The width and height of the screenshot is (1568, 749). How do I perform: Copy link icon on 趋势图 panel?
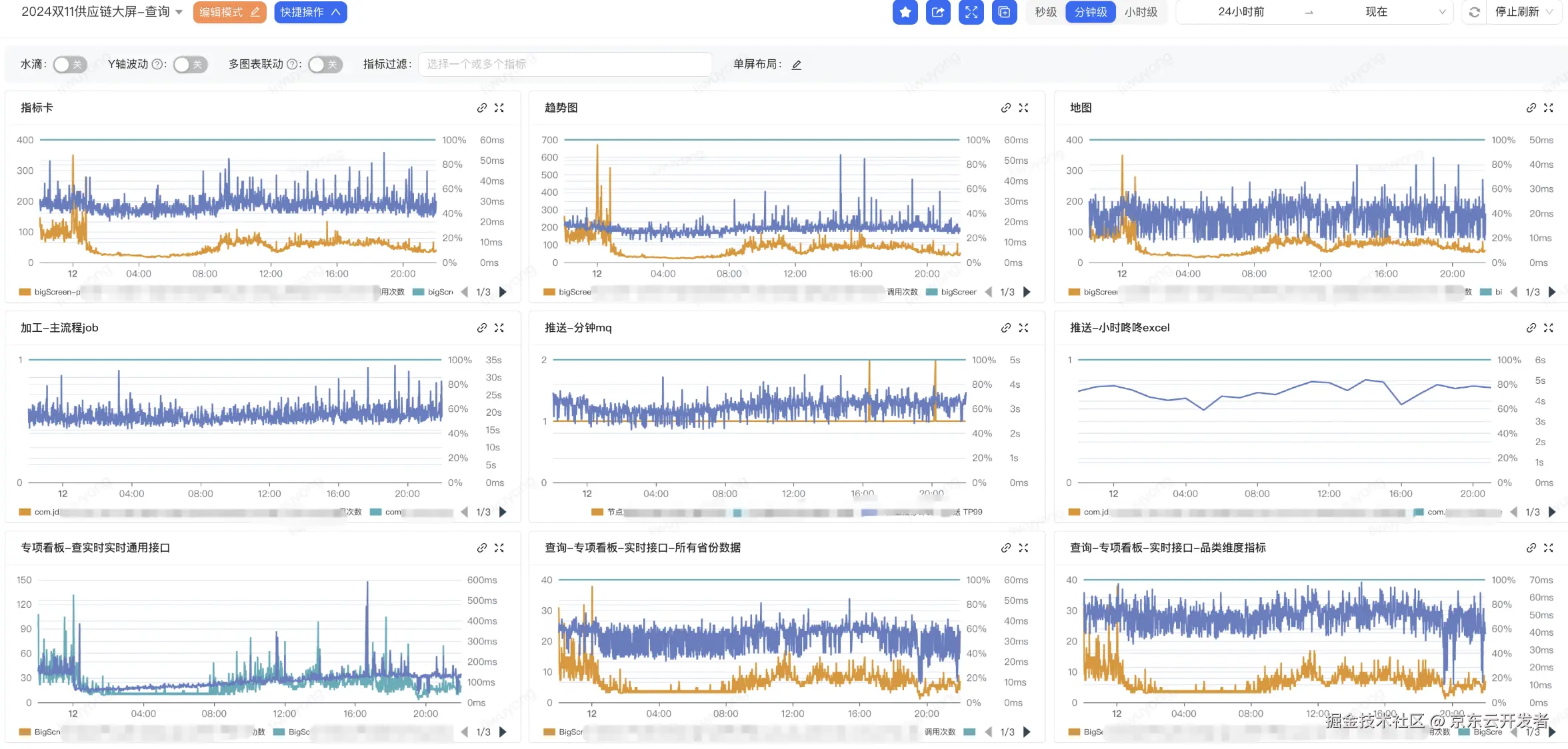click(x=1006, y=108)
